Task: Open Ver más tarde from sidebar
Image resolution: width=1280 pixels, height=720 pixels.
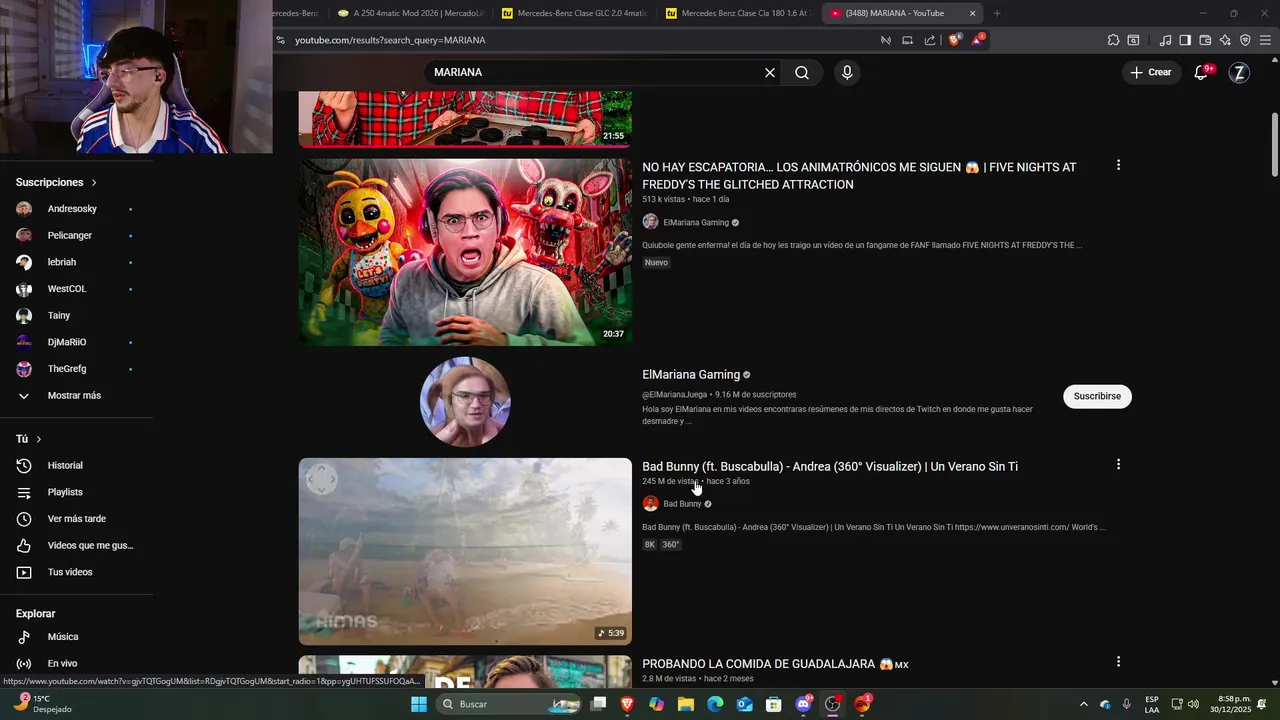Action: (x=76, y=519)
